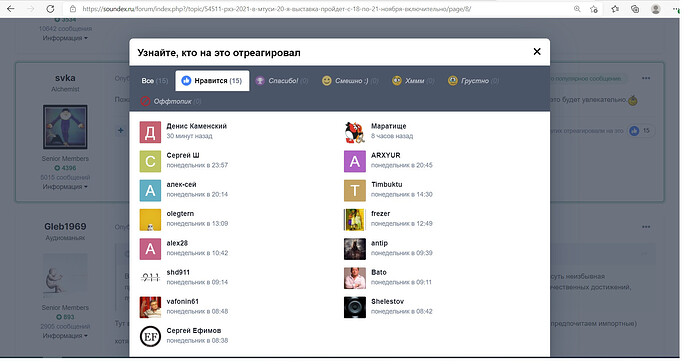This screenshot has width=690, height=364.
Task: Open the Оффтопик reactions tab
Action: point(171,101)
